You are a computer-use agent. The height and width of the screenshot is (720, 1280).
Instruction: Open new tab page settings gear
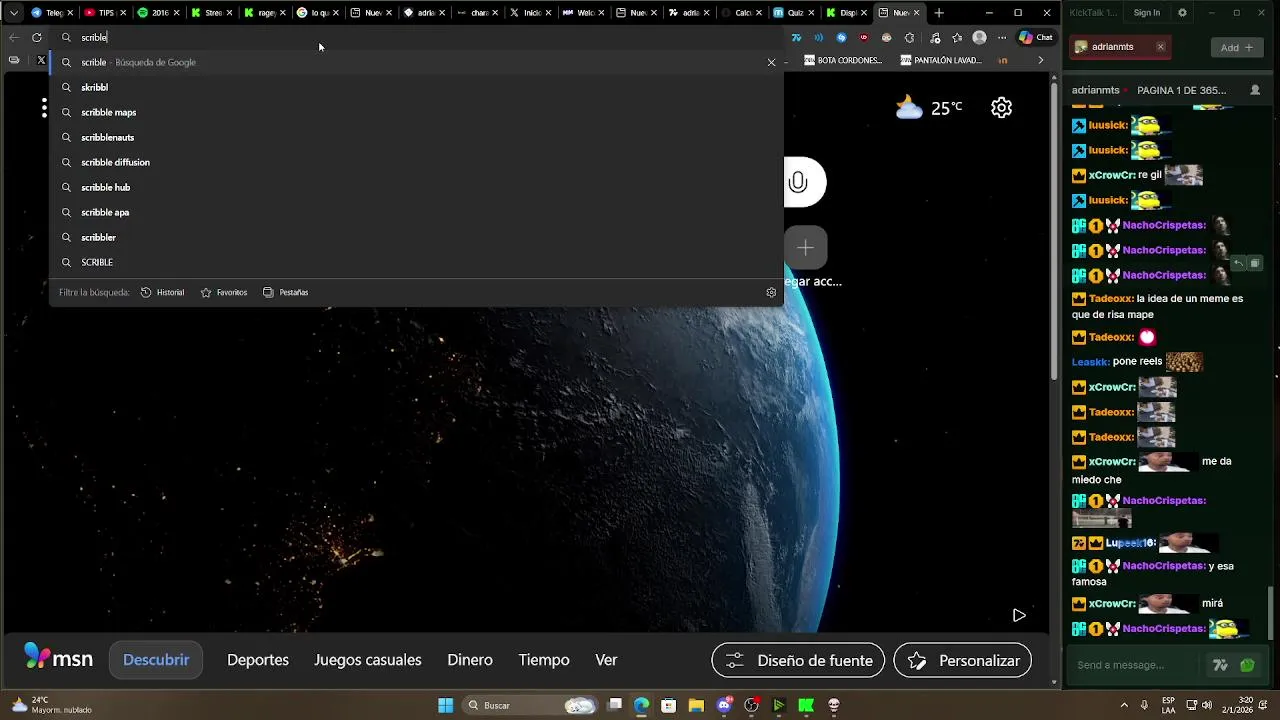[1001, 107]
